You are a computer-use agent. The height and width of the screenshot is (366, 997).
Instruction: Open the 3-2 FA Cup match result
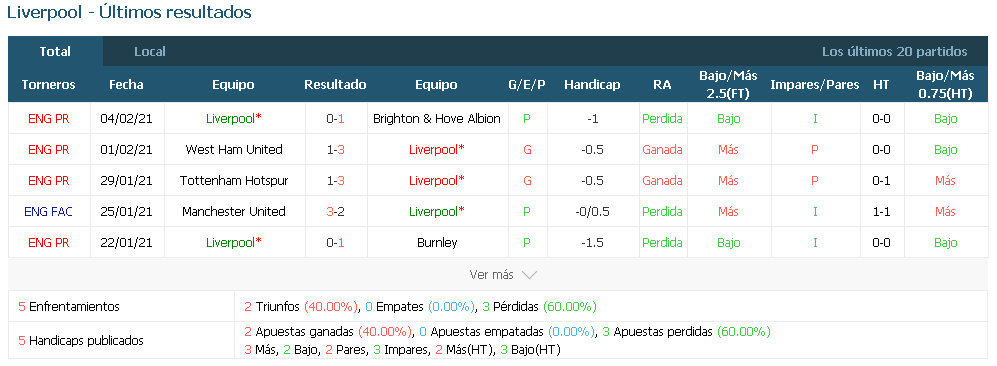coord(336,212)
